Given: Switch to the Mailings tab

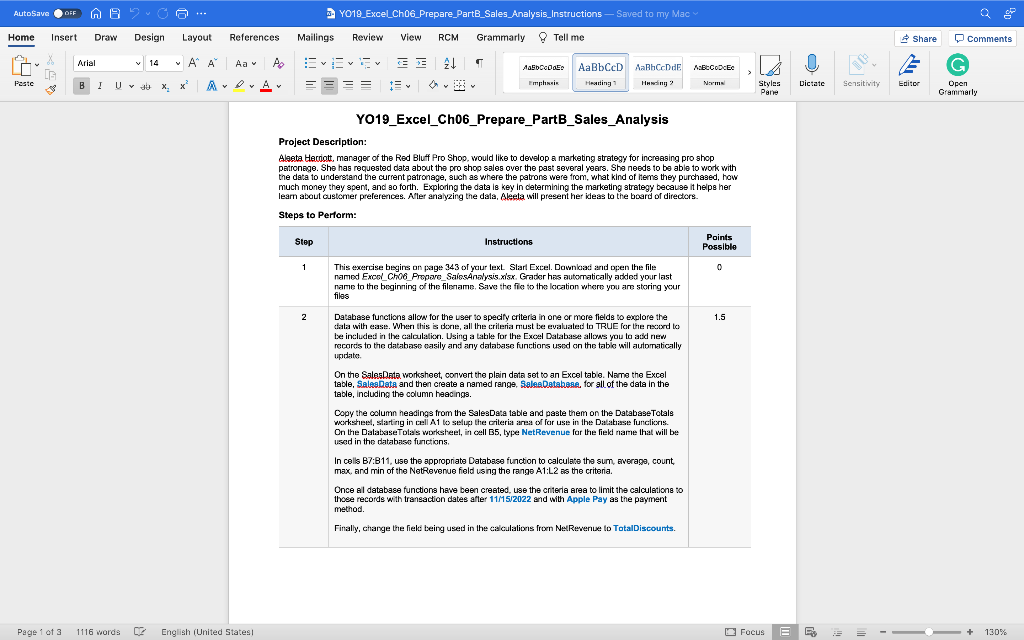Looking at the screenshot, I should click(x=315, y=38).
